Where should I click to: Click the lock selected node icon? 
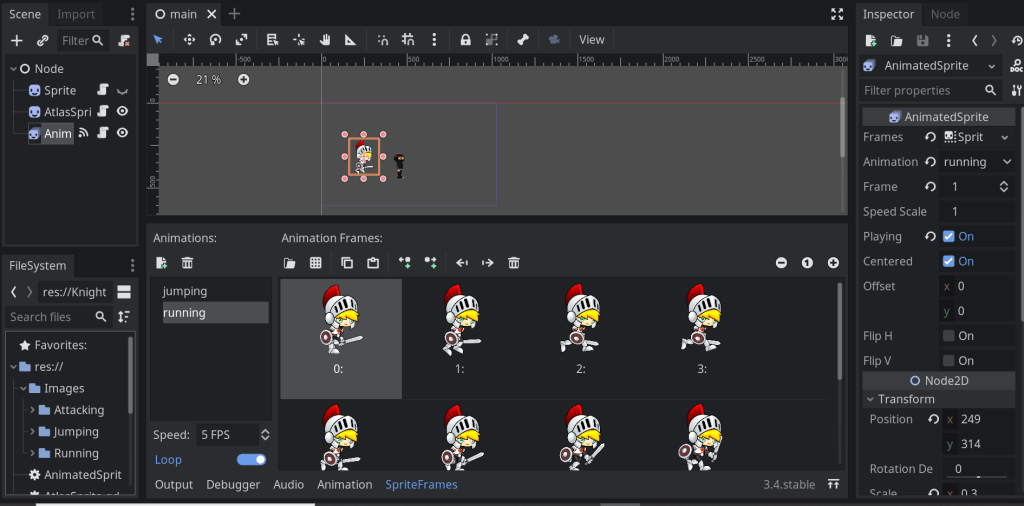pos(465,40)
